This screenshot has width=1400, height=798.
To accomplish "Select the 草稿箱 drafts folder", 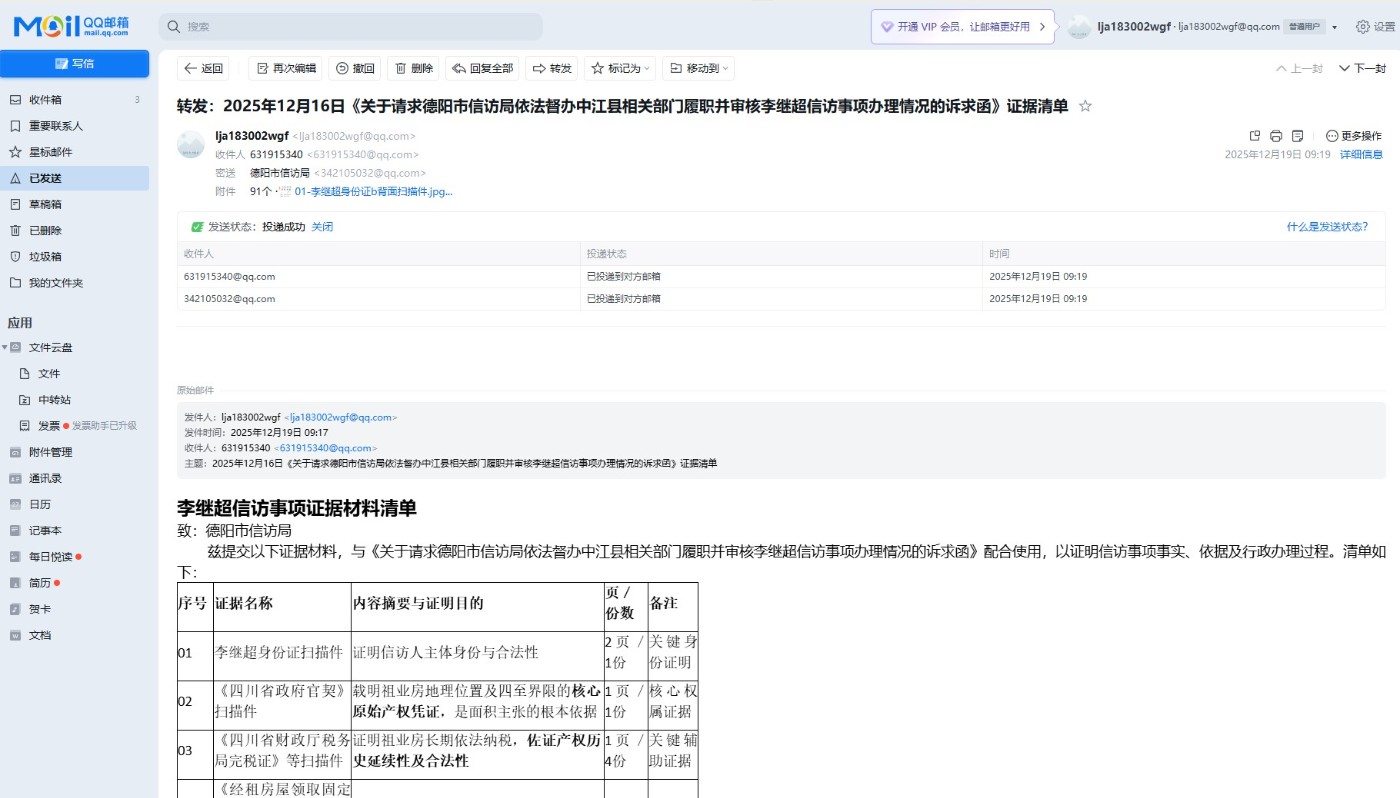I will (45, 204).
